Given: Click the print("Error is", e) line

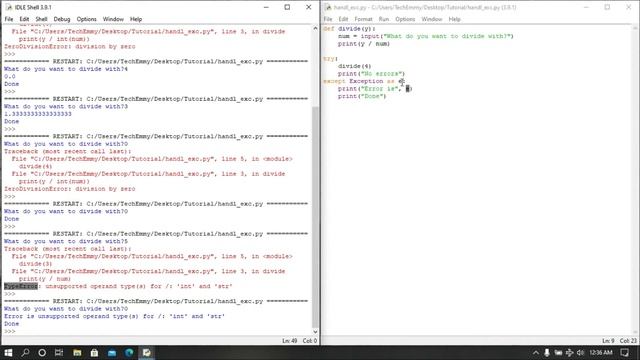Looking at the screenshot, I should click(375, 89).
